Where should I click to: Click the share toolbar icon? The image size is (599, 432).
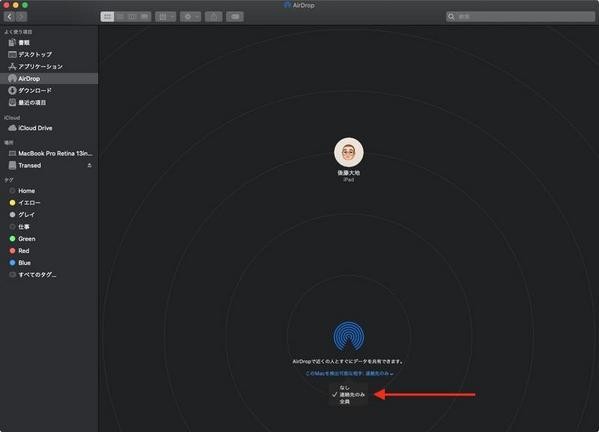214,16
